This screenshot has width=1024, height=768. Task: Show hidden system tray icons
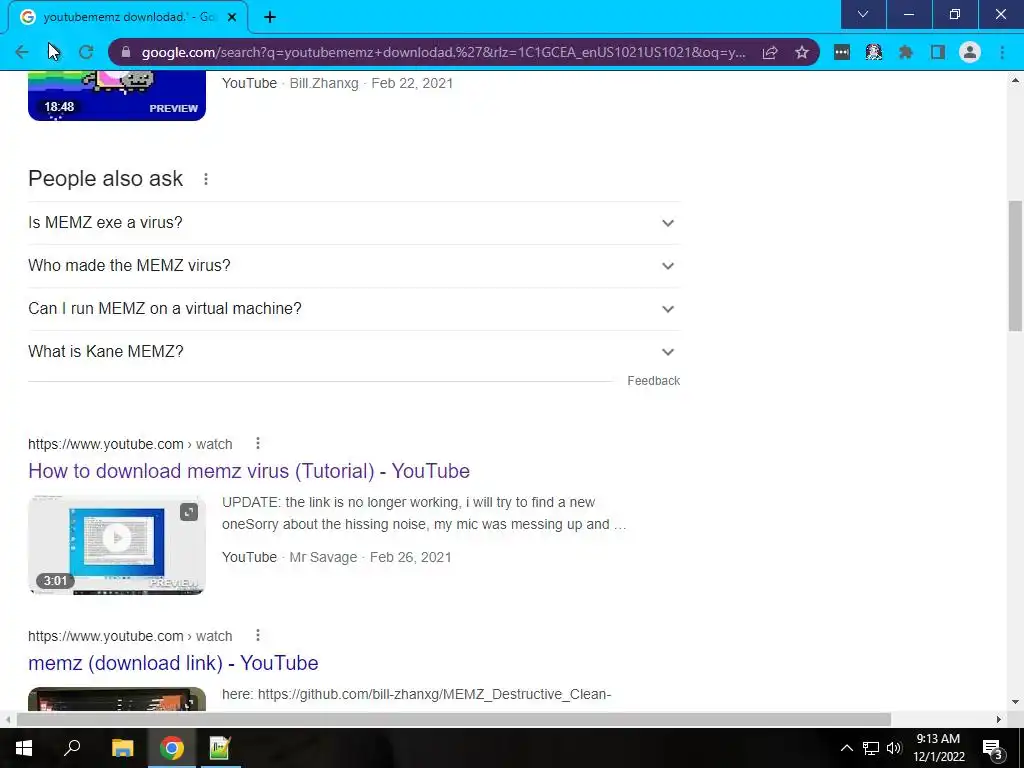click(846, 748)
